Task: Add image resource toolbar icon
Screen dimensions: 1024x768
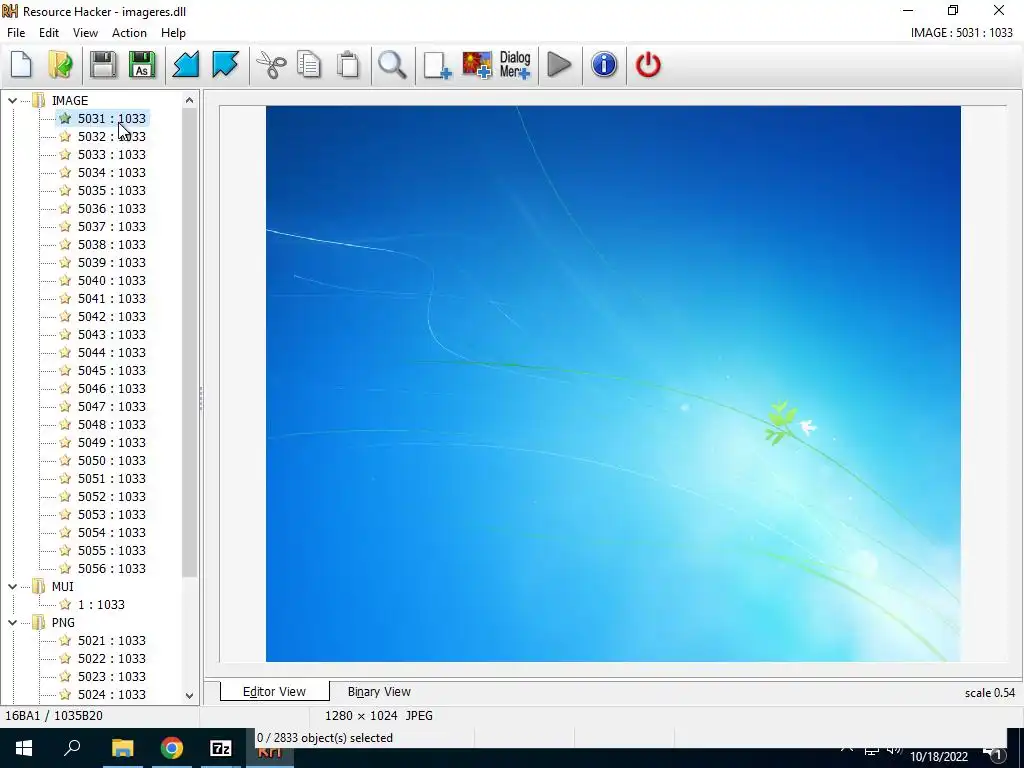Action: [x=477, y=65]
